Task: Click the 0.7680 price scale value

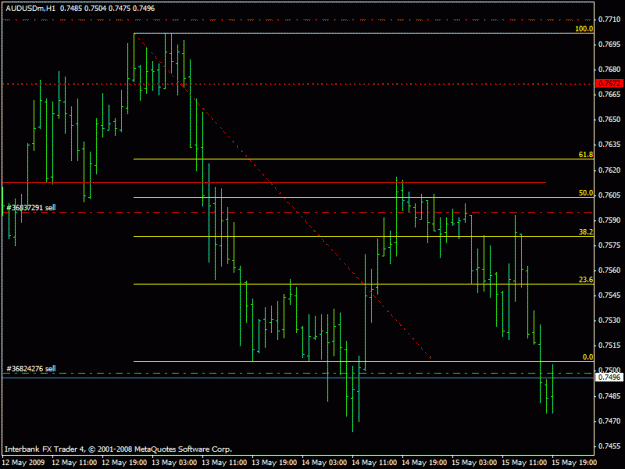Action: (609, 69)
